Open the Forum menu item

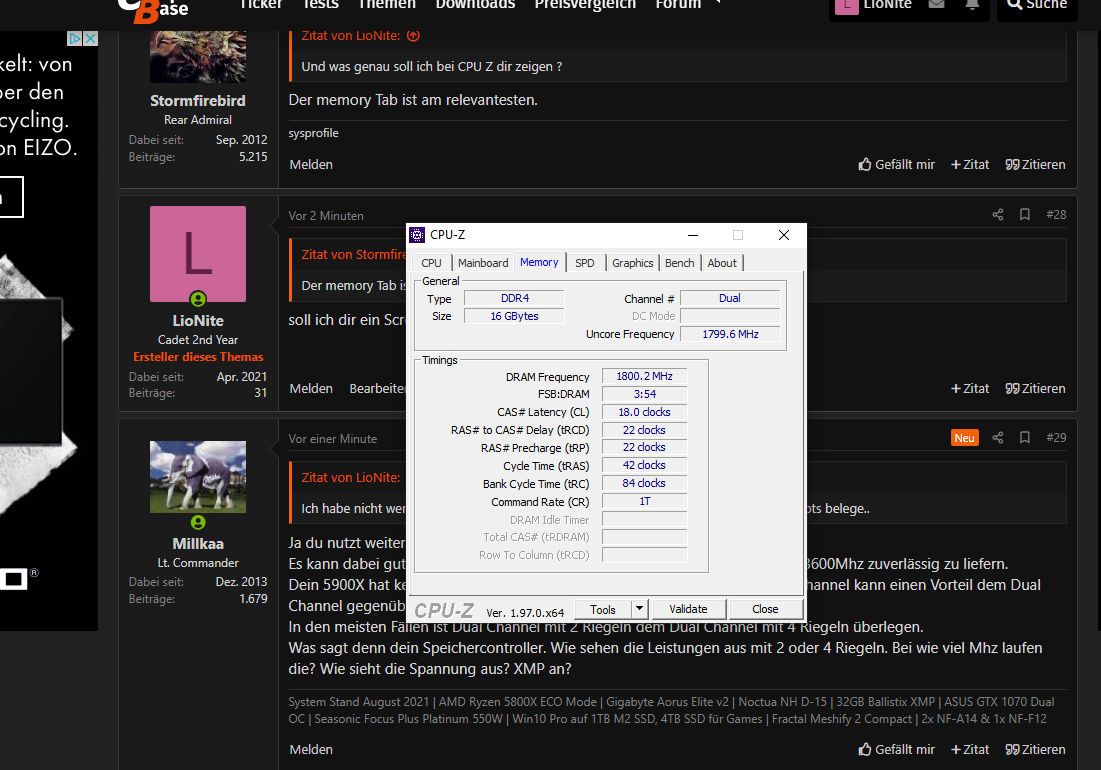coord(678,4)
